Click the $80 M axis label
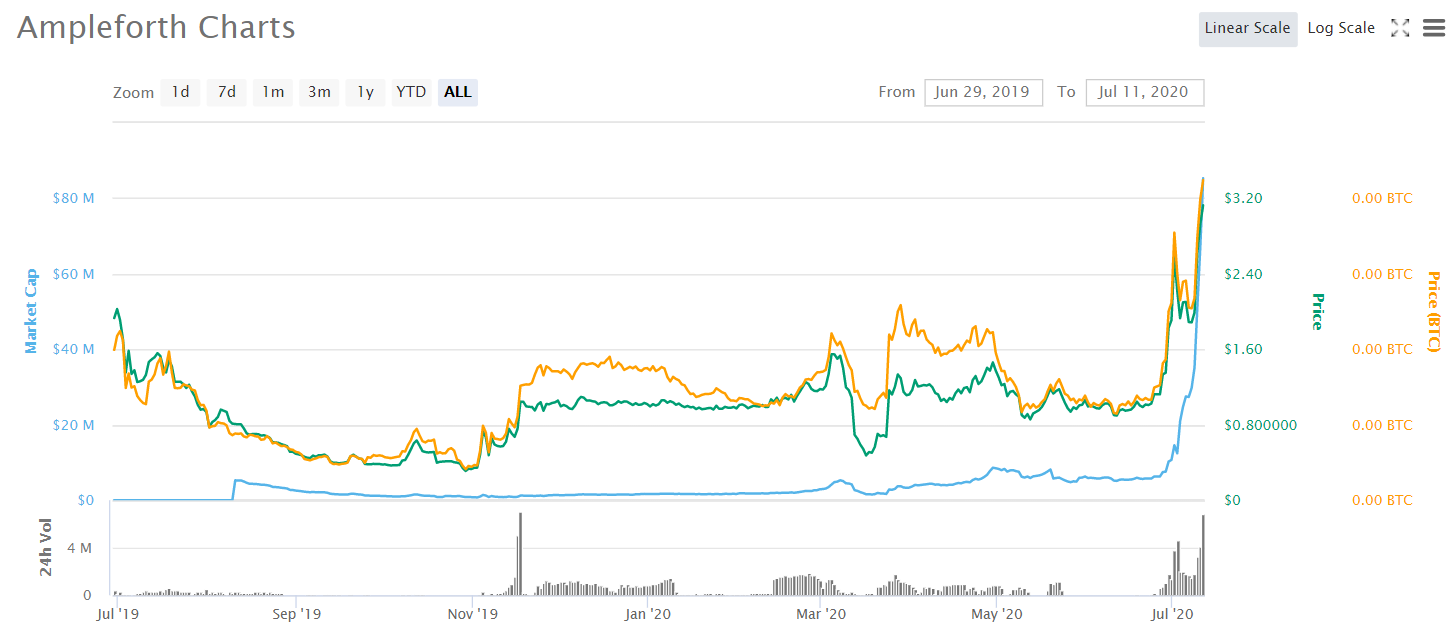Viewport: 1452px width, 627px height. 73,198
